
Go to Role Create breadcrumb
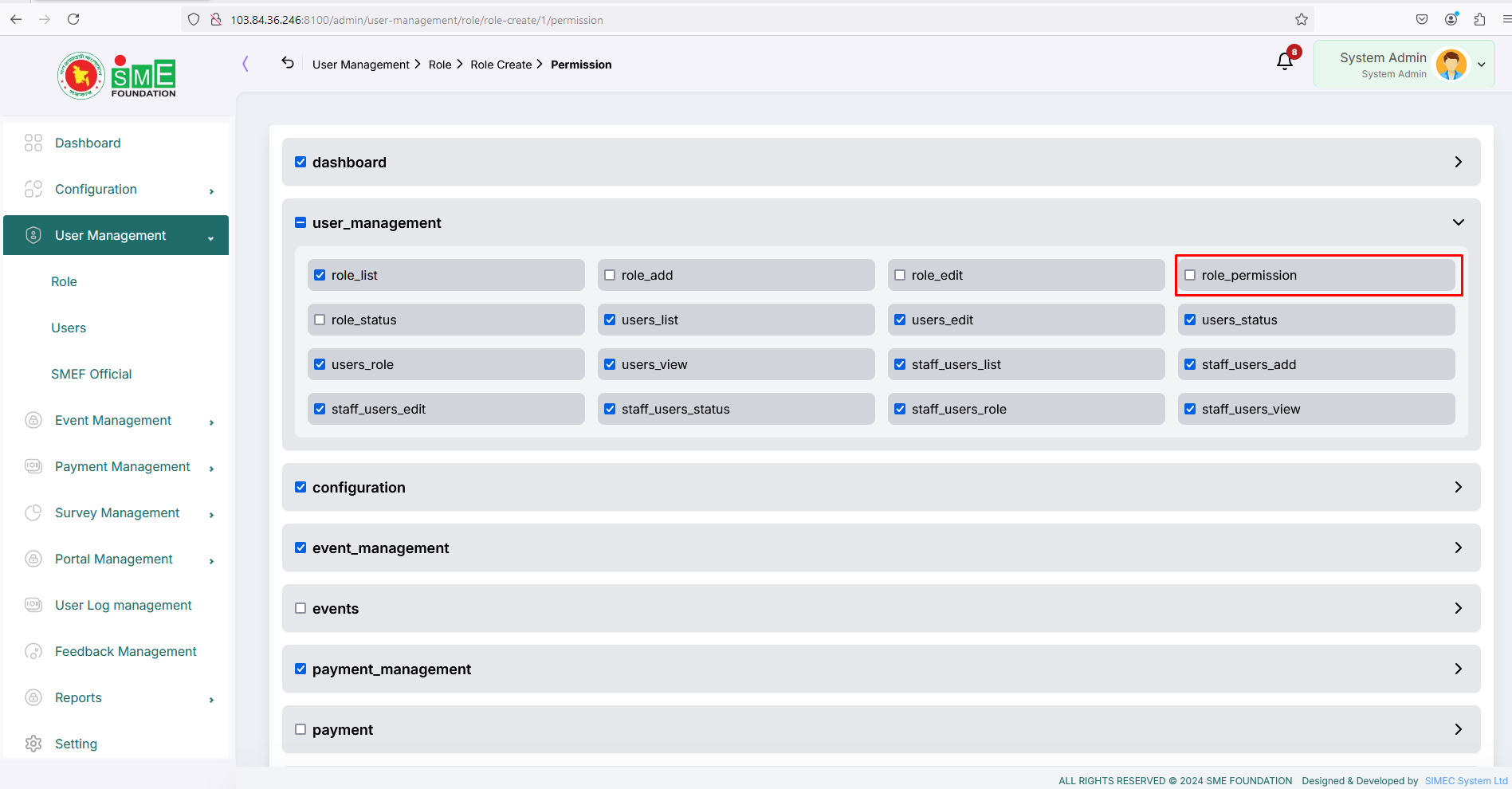click(x=501, y=65)
